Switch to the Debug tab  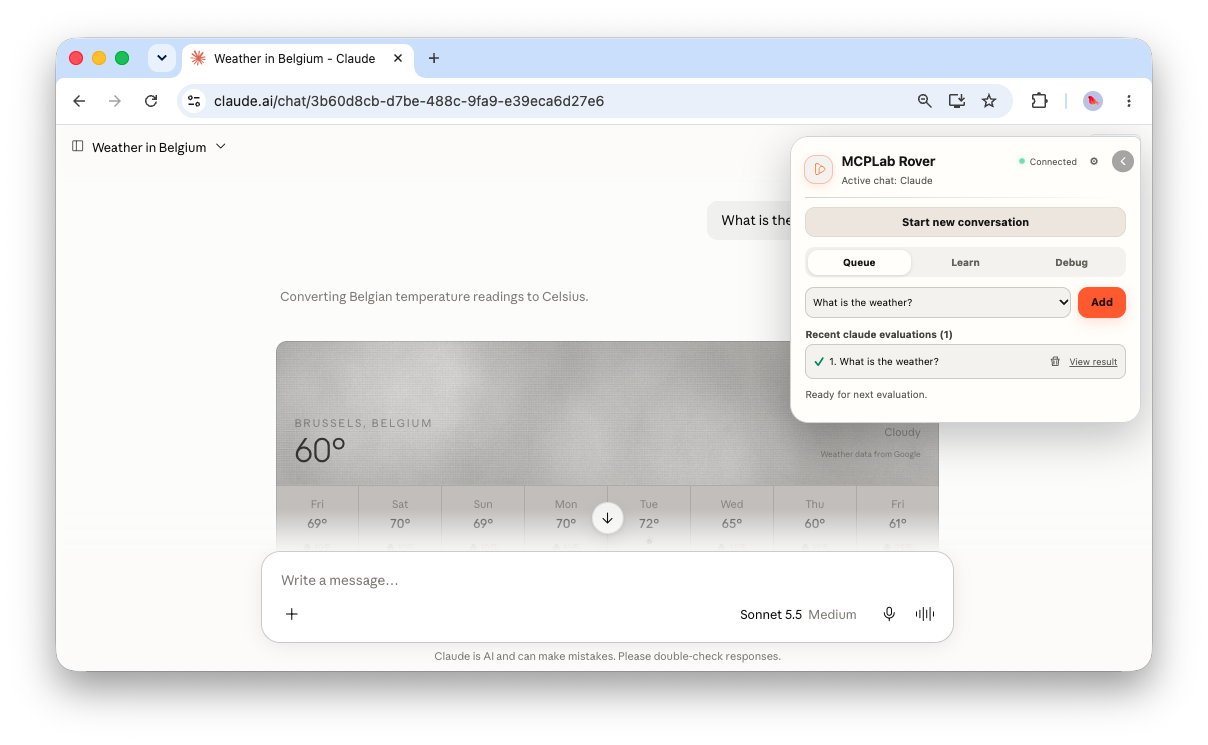point(1071,262)
